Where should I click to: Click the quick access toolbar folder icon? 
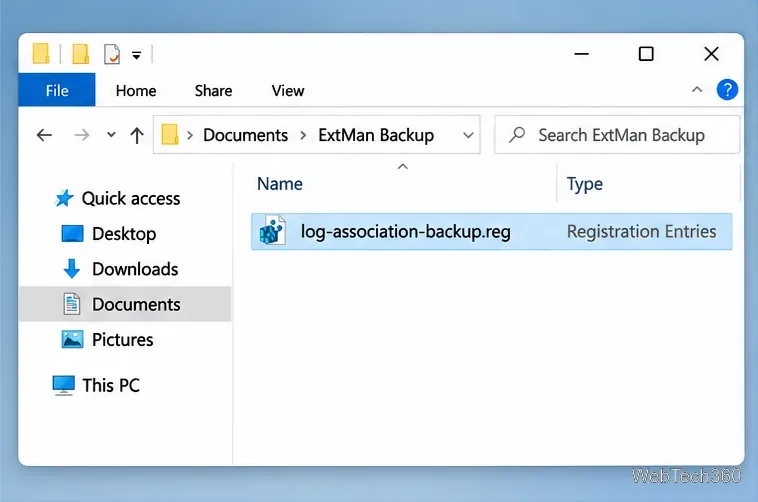pyautogui.click(x=81, y=53)
